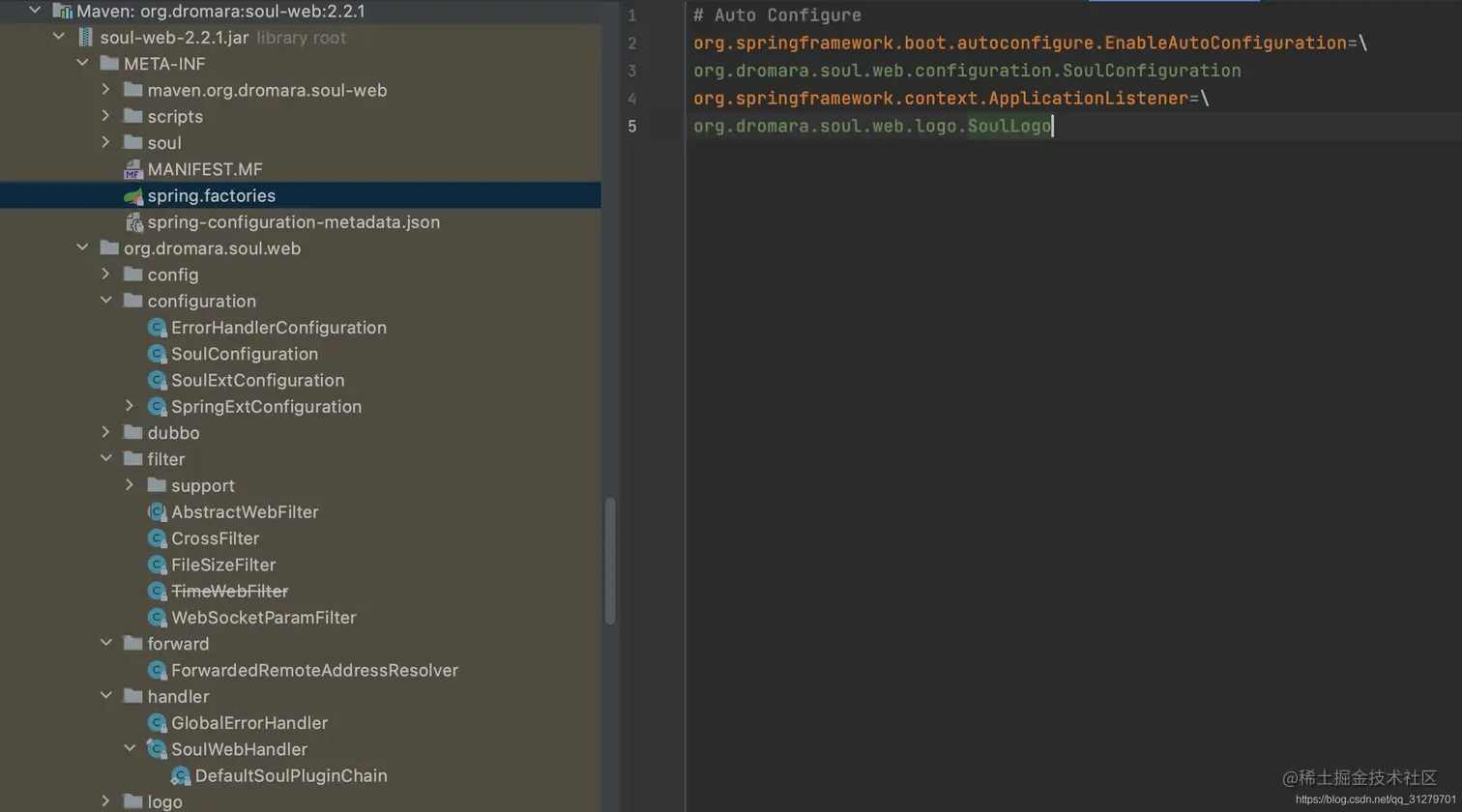Collapse the soul-web-2.2.1.jar library root
The image size is (1462, 812).
tap(59, 37)
